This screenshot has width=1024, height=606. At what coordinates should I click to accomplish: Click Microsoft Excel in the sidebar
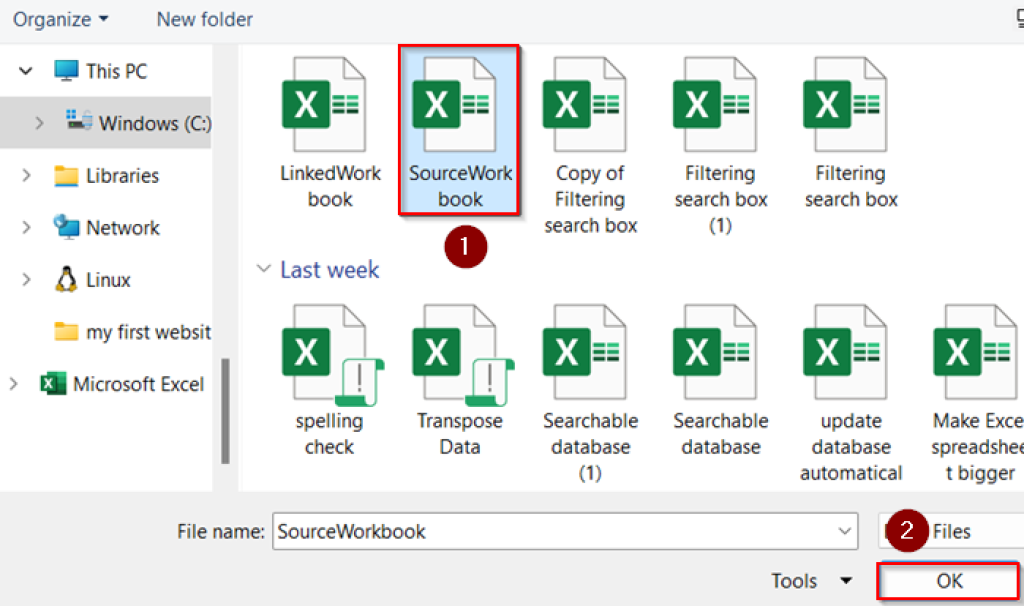pos(122,383)
